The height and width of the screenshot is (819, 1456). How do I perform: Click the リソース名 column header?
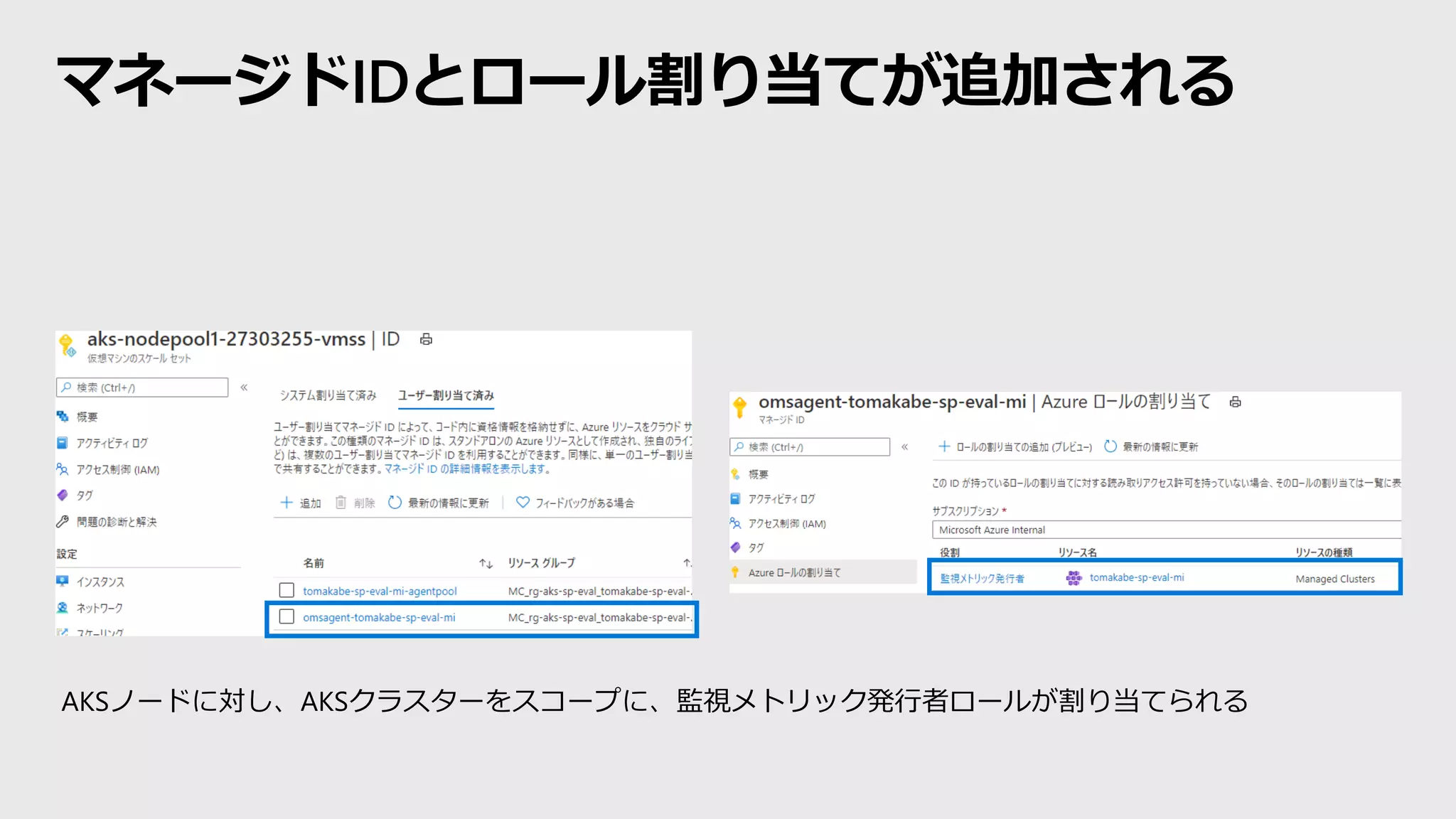tap(1077, 552)
